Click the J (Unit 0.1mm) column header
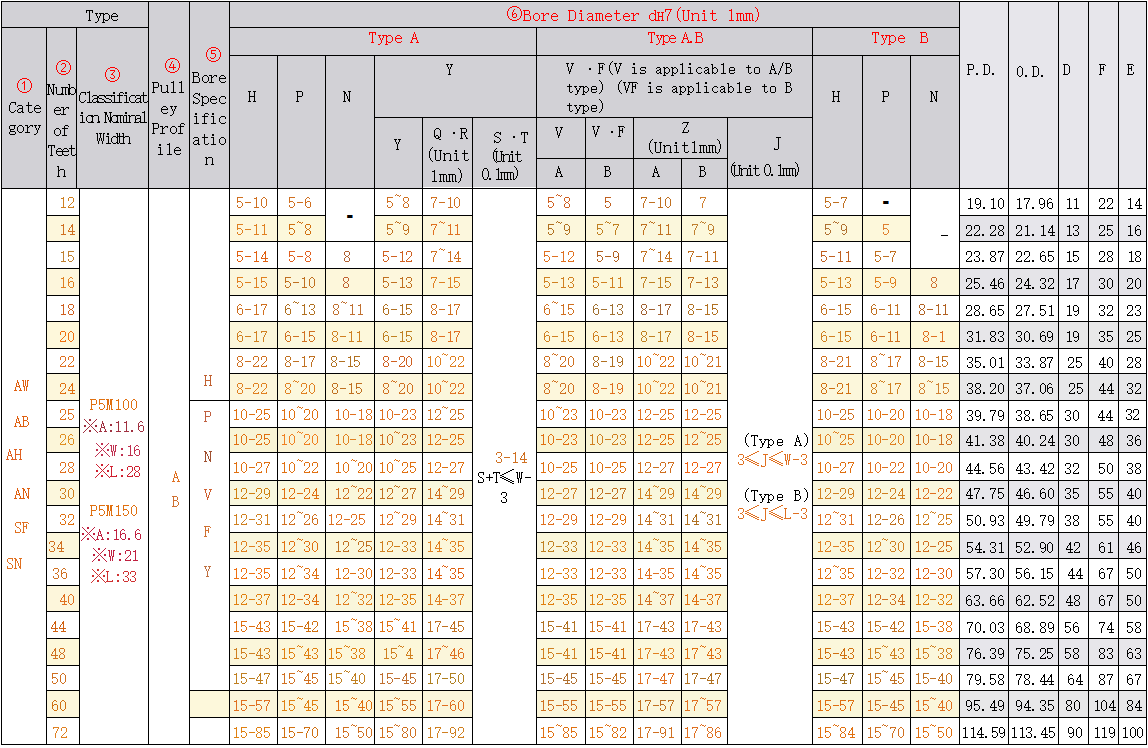1148x748 pixels. pos(771,155)
